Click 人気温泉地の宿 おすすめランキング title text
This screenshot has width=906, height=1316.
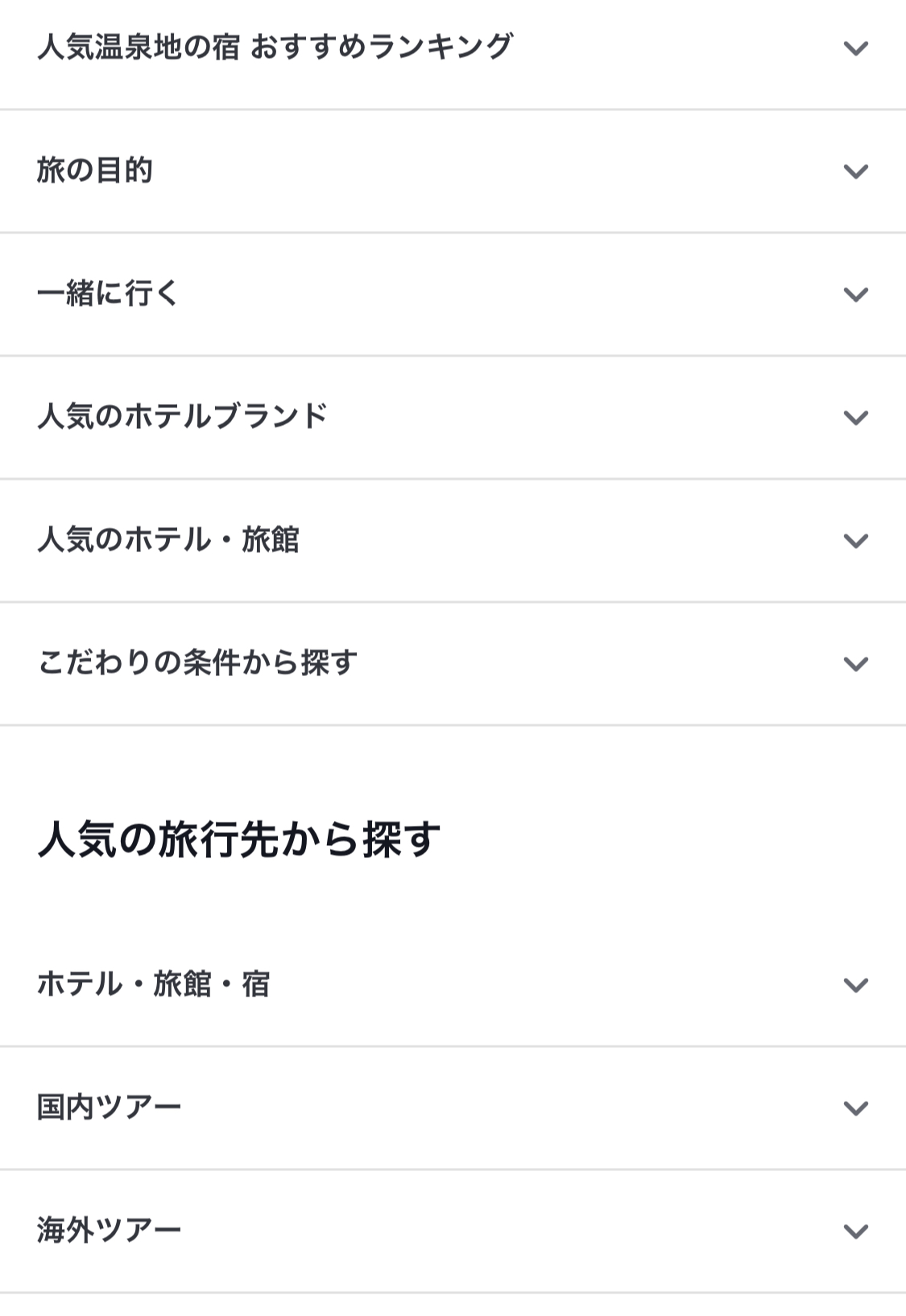tap(275, 47)
